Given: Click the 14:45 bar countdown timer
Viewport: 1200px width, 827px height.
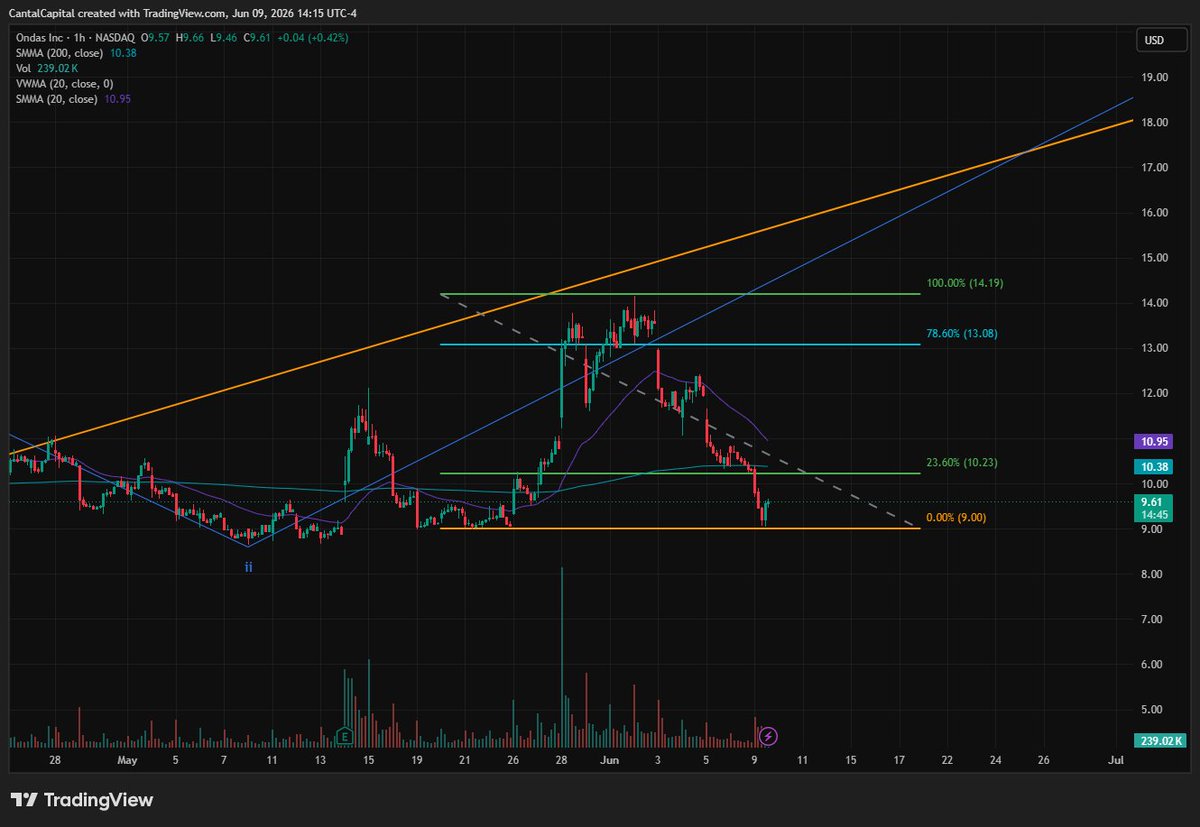Looking at the screenshot, I should pos(1154,514).
